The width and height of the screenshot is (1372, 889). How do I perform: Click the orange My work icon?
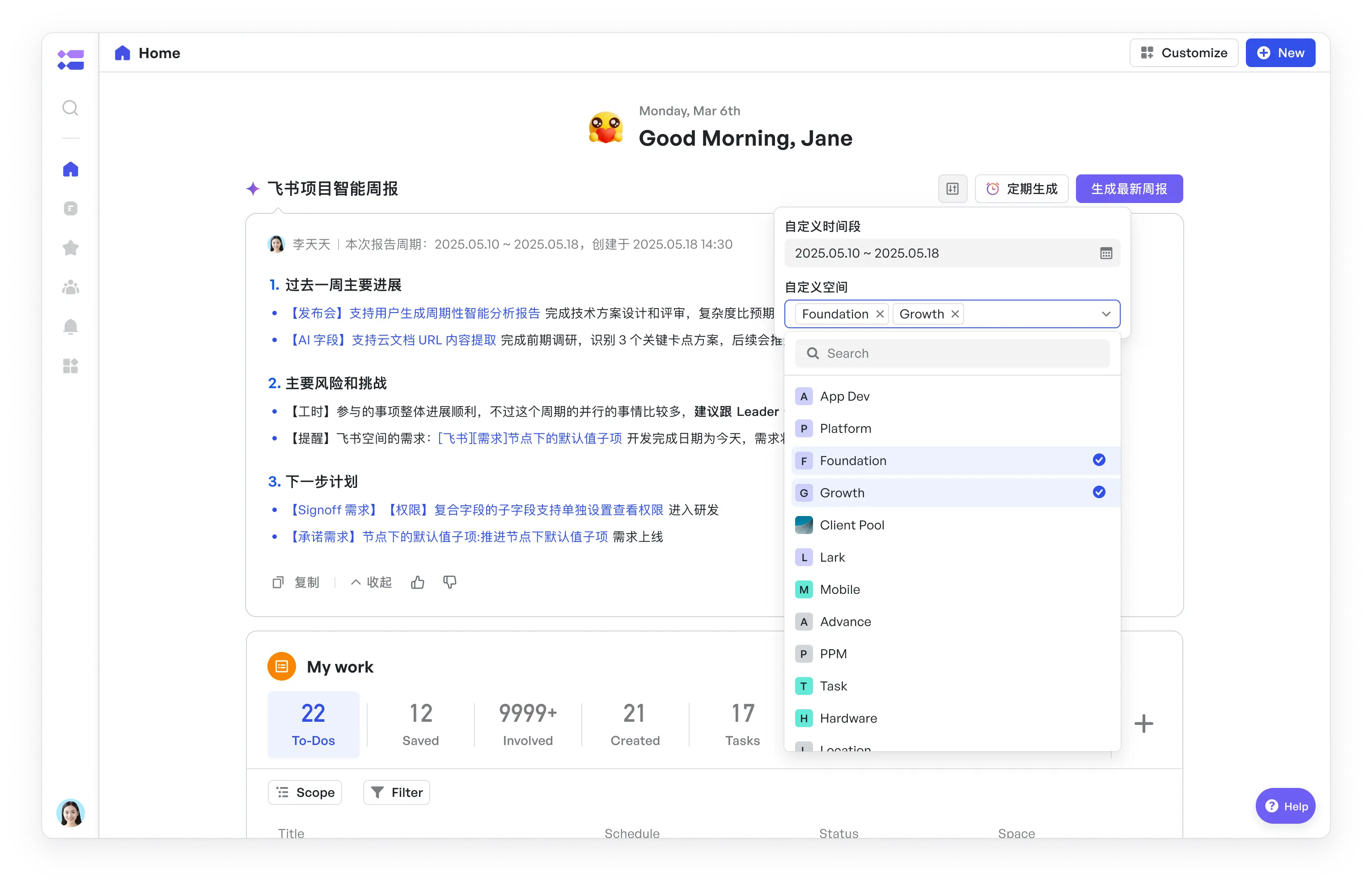click(281, 666)
